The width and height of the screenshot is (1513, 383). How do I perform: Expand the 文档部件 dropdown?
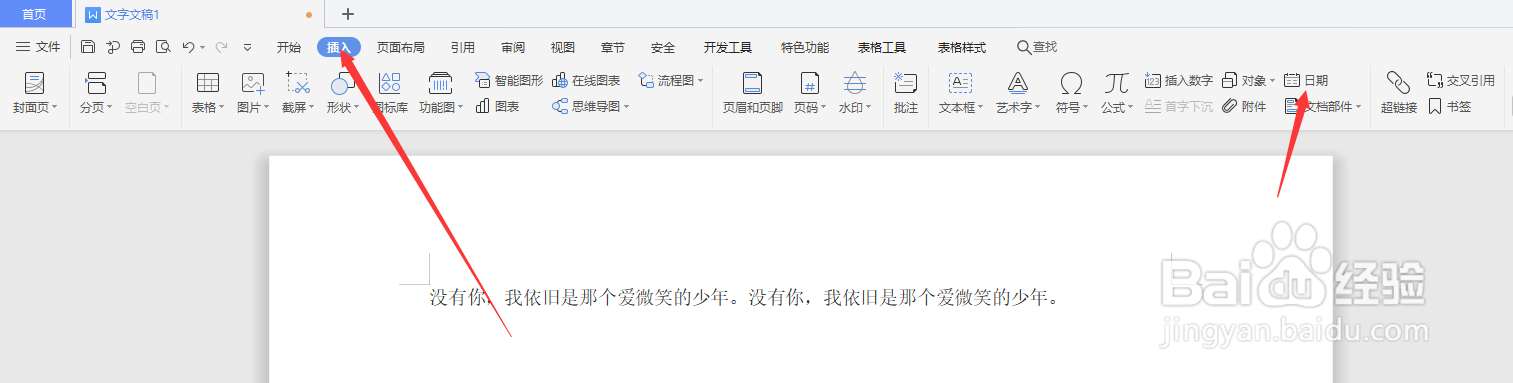(1359, 106)
